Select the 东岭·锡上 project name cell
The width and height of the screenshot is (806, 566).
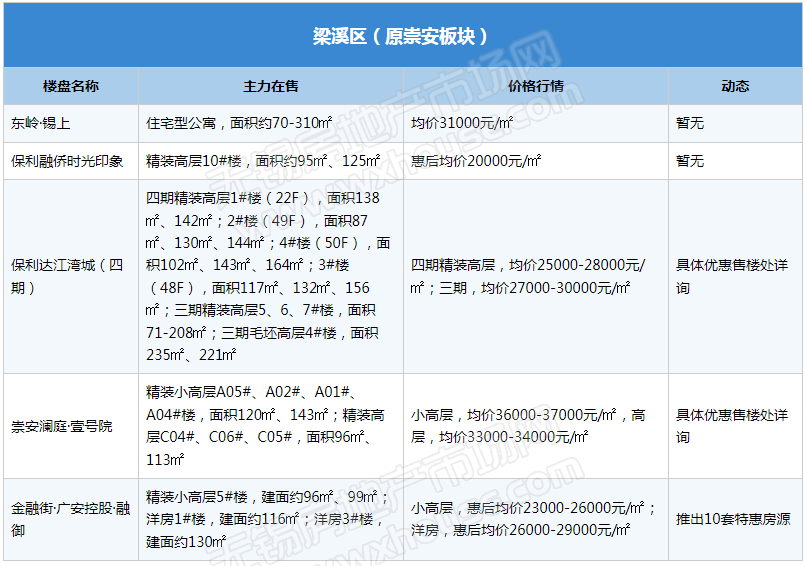coord(41,124)
